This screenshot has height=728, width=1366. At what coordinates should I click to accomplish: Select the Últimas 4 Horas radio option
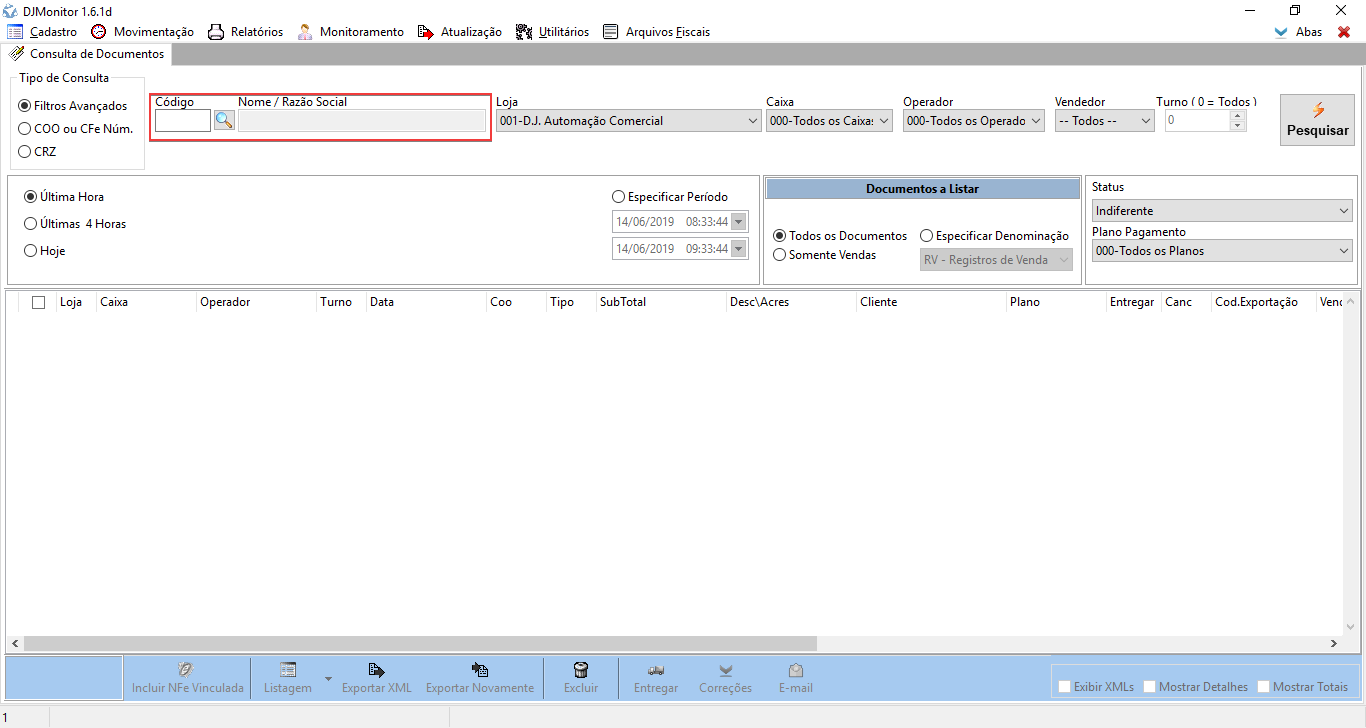[x=31, y=224]
